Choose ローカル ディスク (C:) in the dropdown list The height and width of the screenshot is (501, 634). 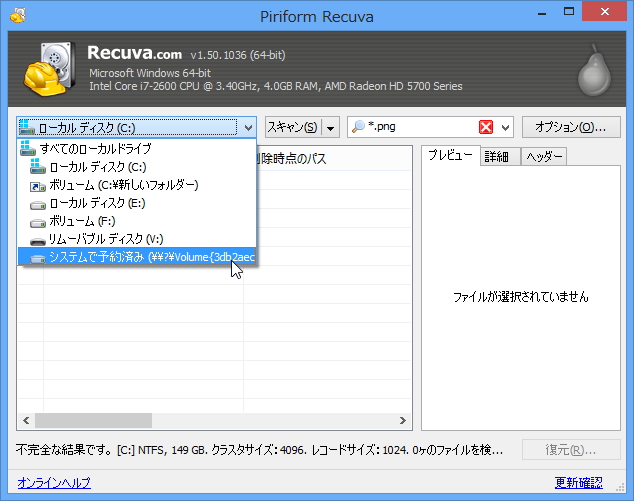tap(137, 167)
